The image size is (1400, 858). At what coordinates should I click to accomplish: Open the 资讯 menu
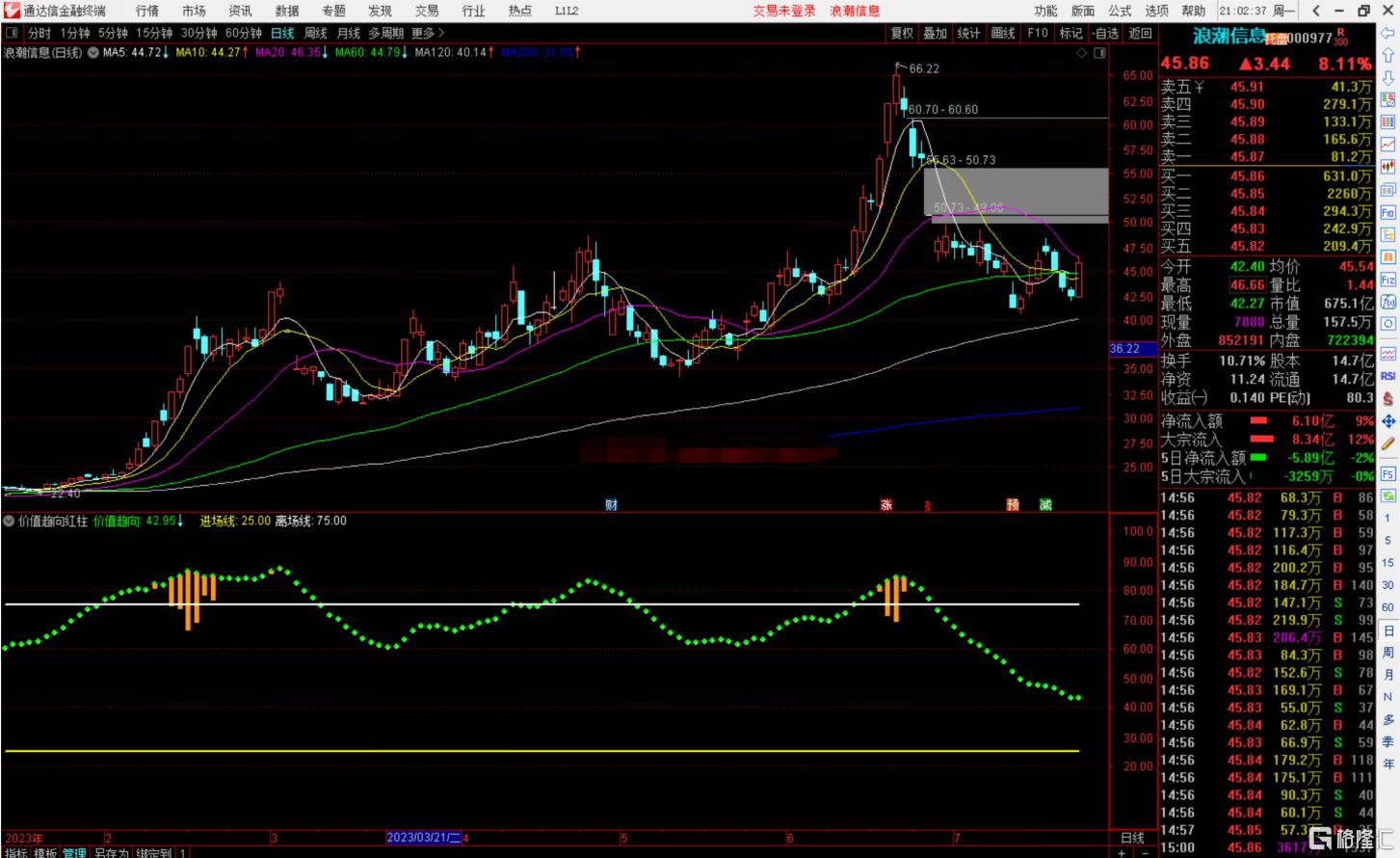tap(240, 11)
